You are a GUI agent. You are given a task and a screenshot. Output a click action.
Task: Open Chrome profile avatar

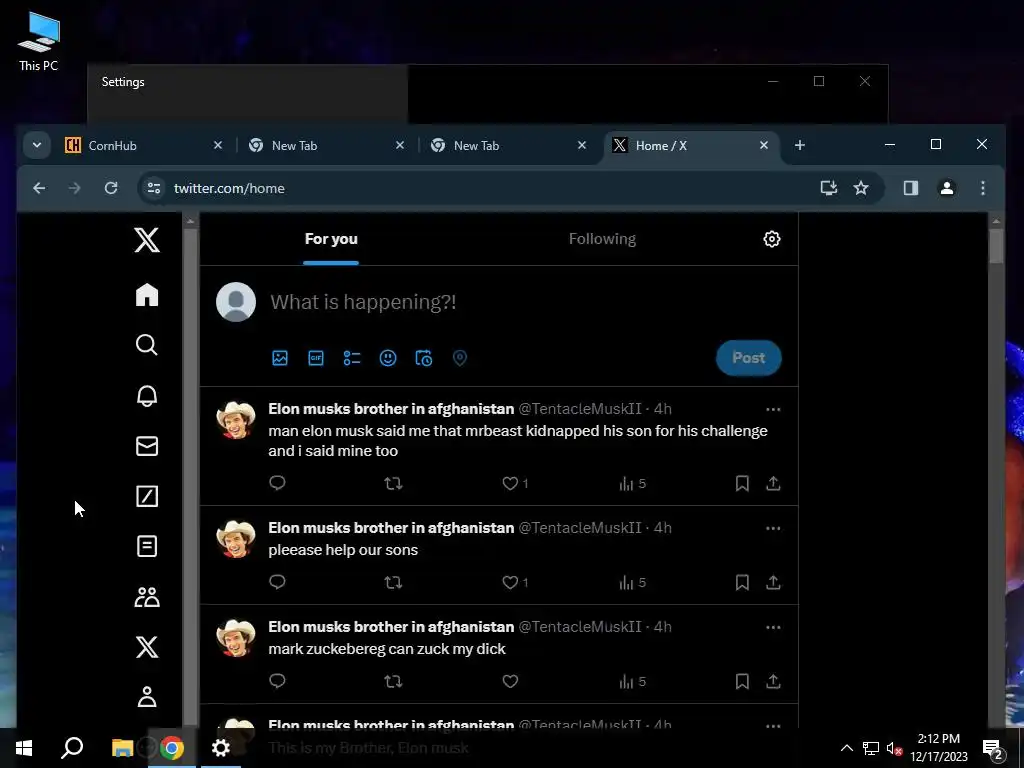pyautogui.click(x=947, y=188)
